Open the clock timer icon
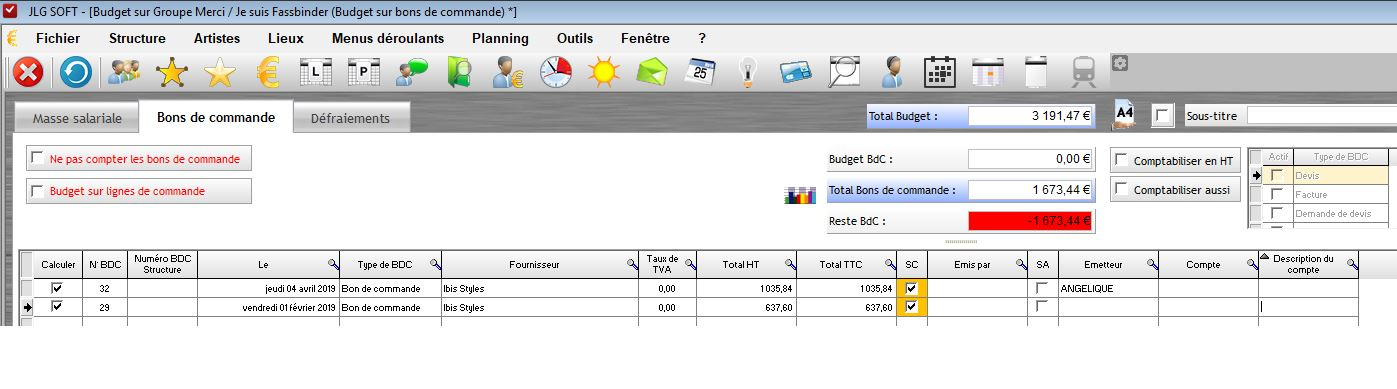Image resolution: width=1397 pixels, height=389 pixels. (x=555, y=72)
